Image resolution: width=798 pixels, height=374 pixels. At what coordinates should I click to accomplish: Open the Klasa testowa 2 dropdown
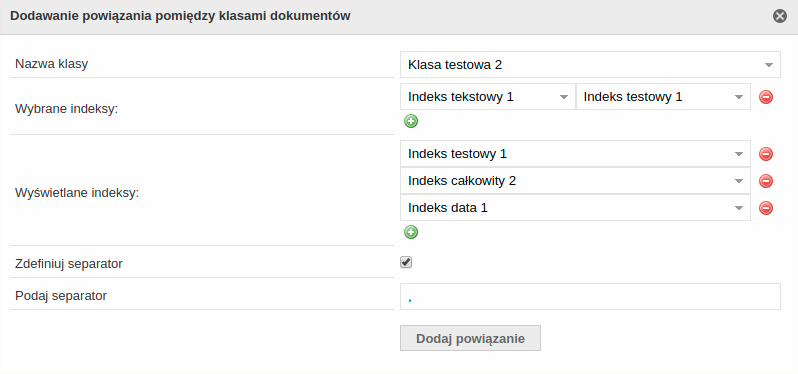coord(590,65)
